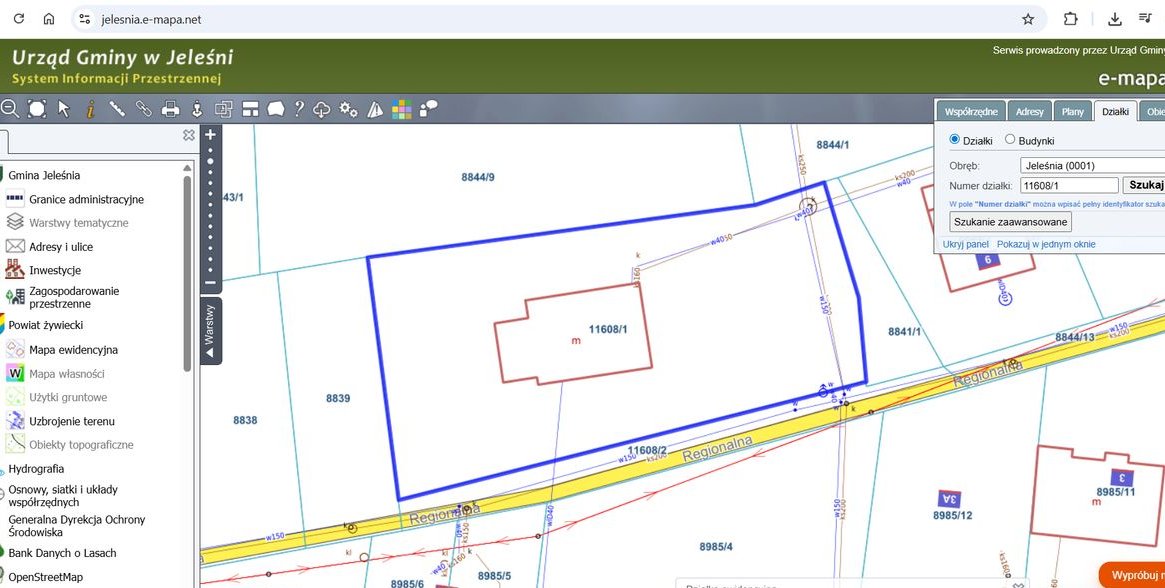This screenshot has width=1165, height=588.
Task: Open the print map tool
Action: click(x=170, y=109)
